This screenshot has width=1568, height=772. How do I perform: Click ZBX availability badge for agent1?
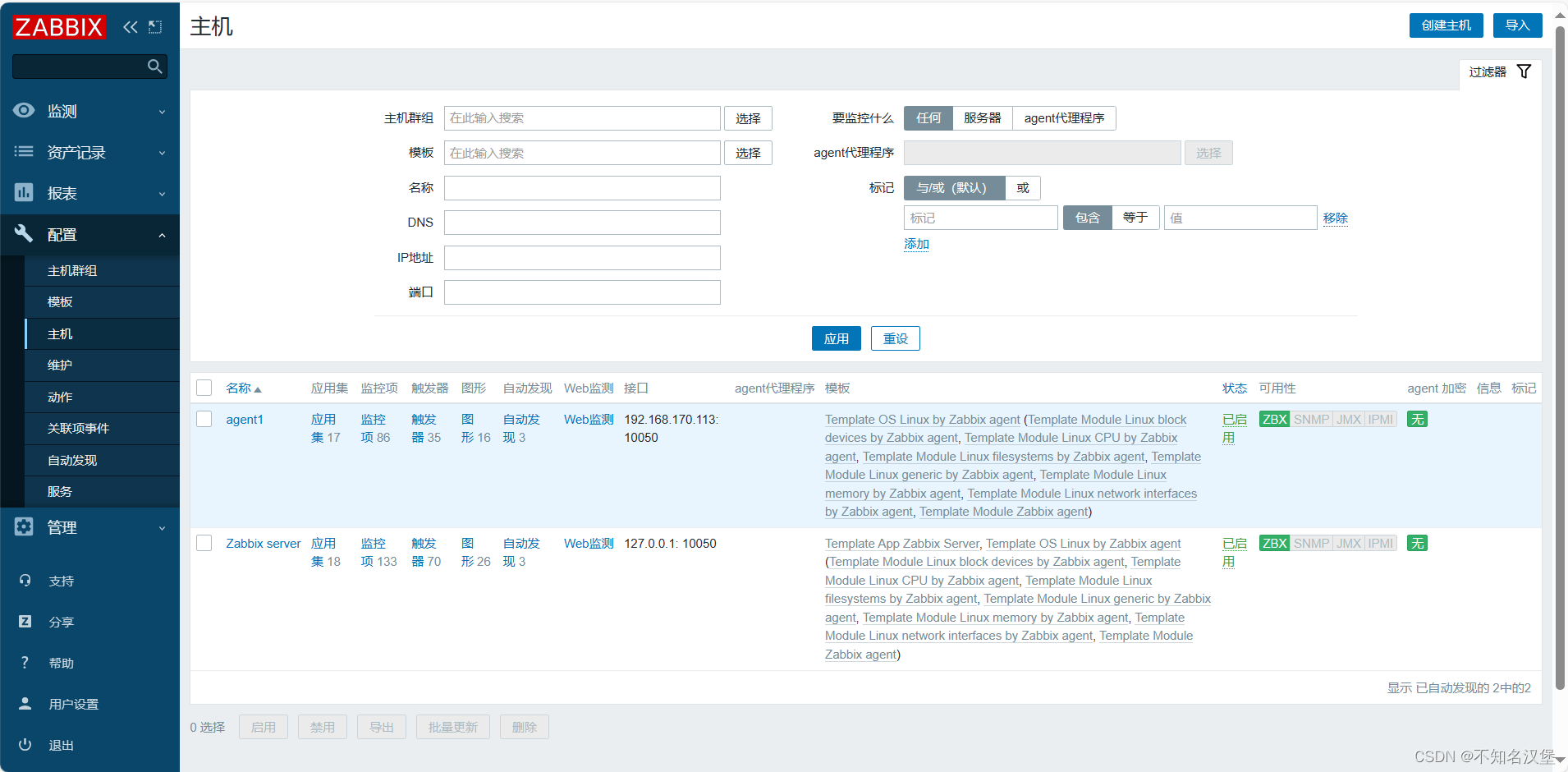pyautogui.click(x=1274, y=420)
